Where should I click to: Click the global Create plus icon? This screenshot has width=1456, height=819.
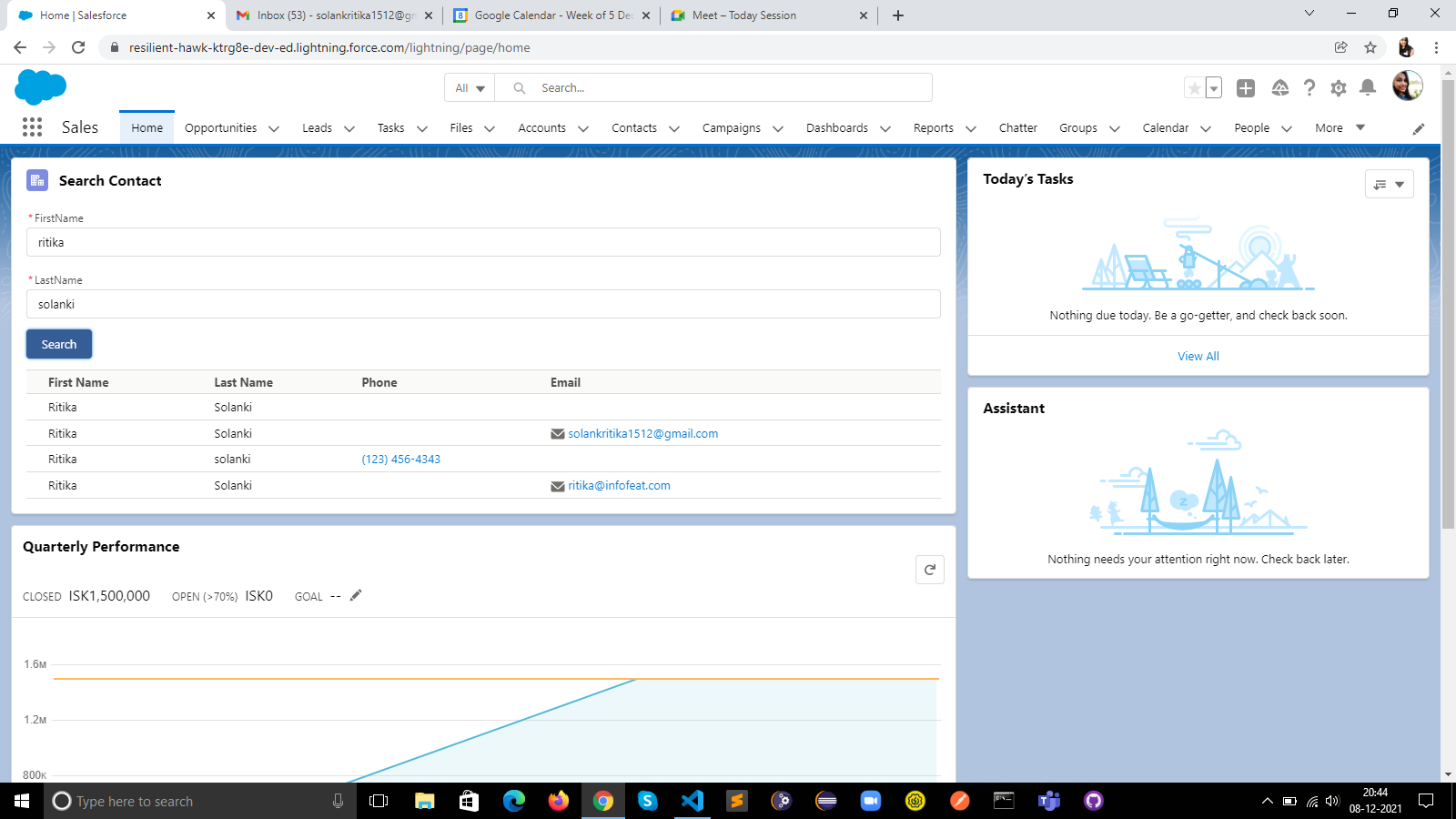(x=1247, y=87)
